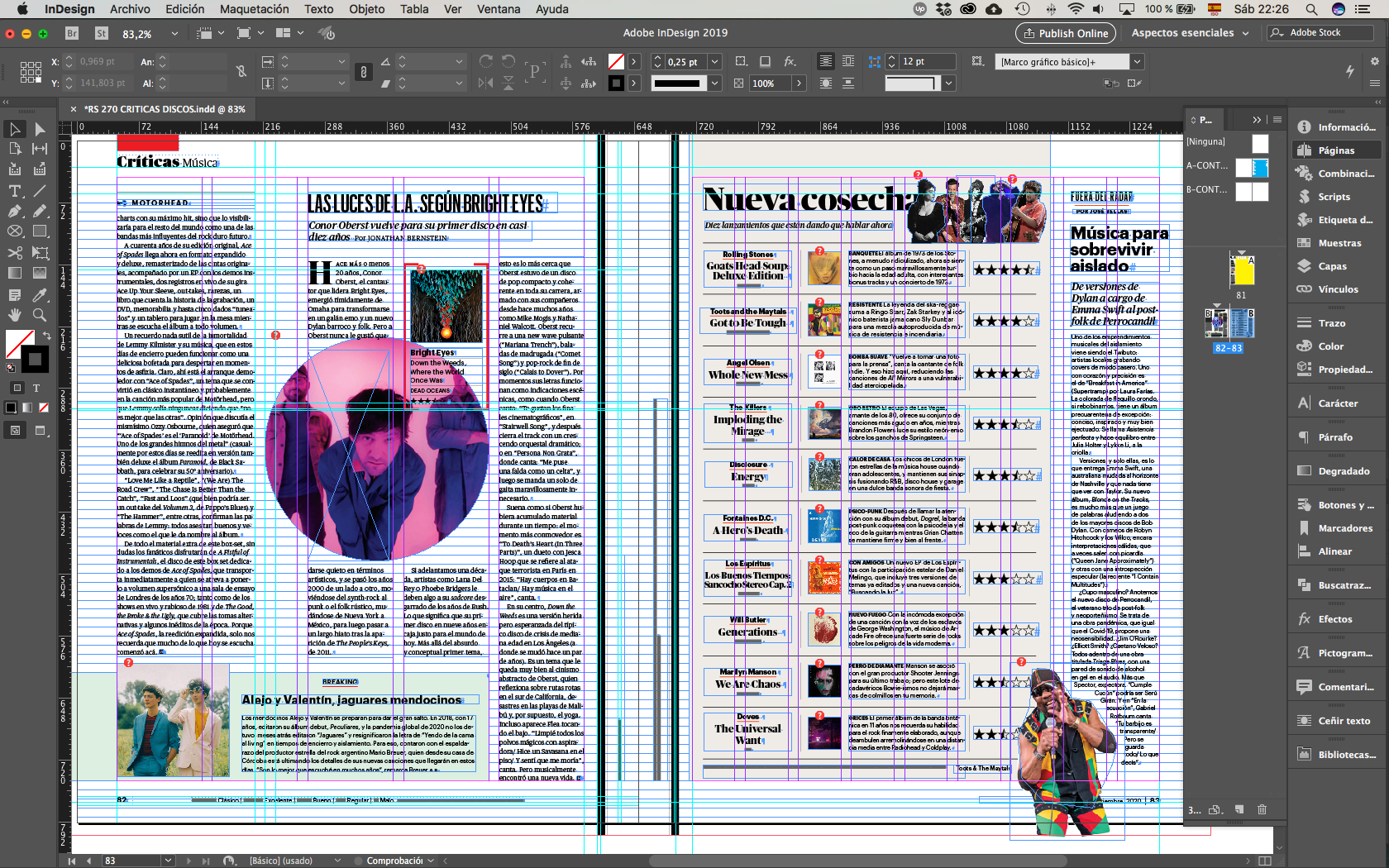Click the rotate 90° clockwise icon

[x=486, y=62]
